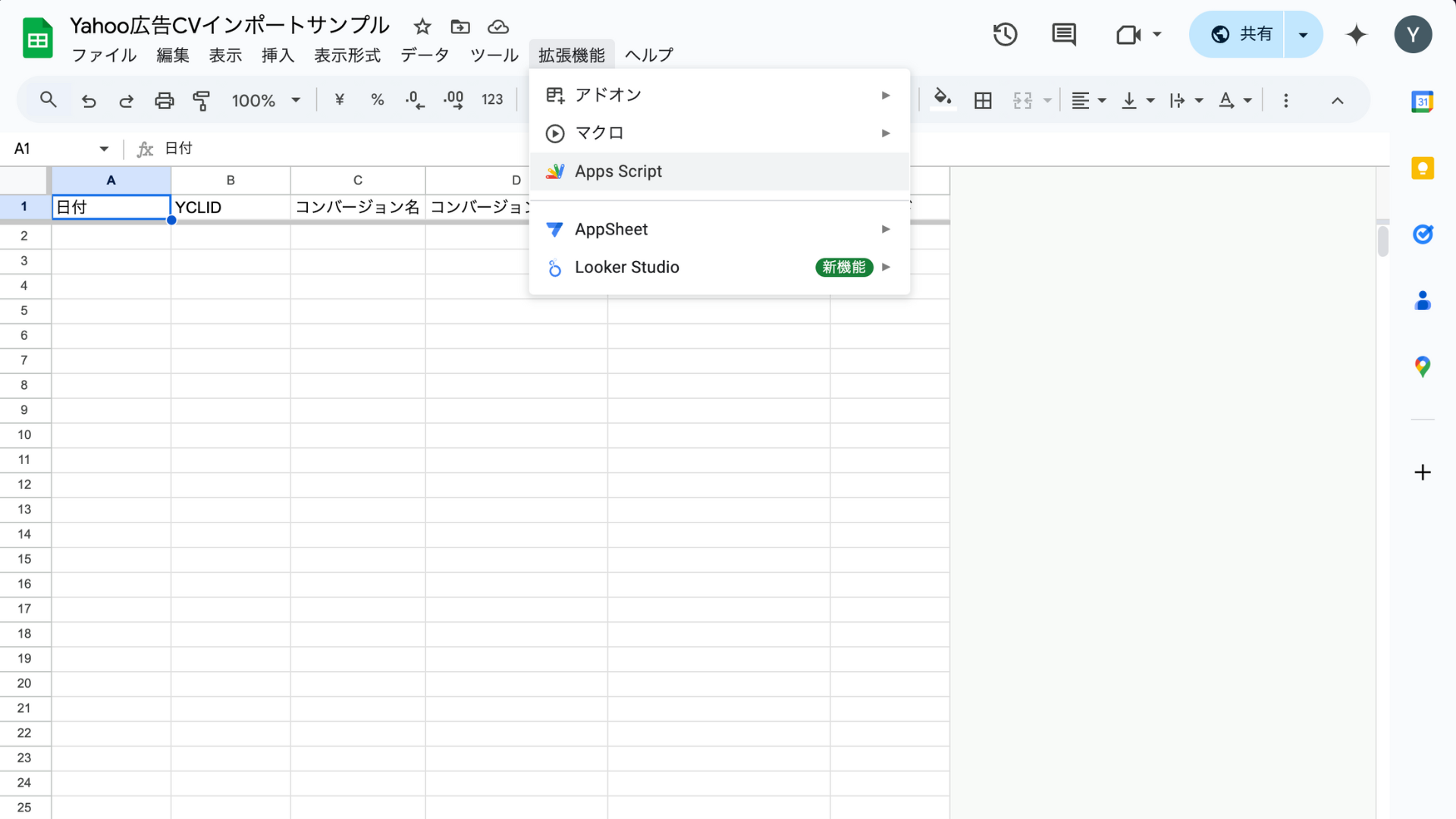Star the Yahoo広告CVインポートサンプル document
The width and height of the screenshot is (1456, 819).
[422, 27]
